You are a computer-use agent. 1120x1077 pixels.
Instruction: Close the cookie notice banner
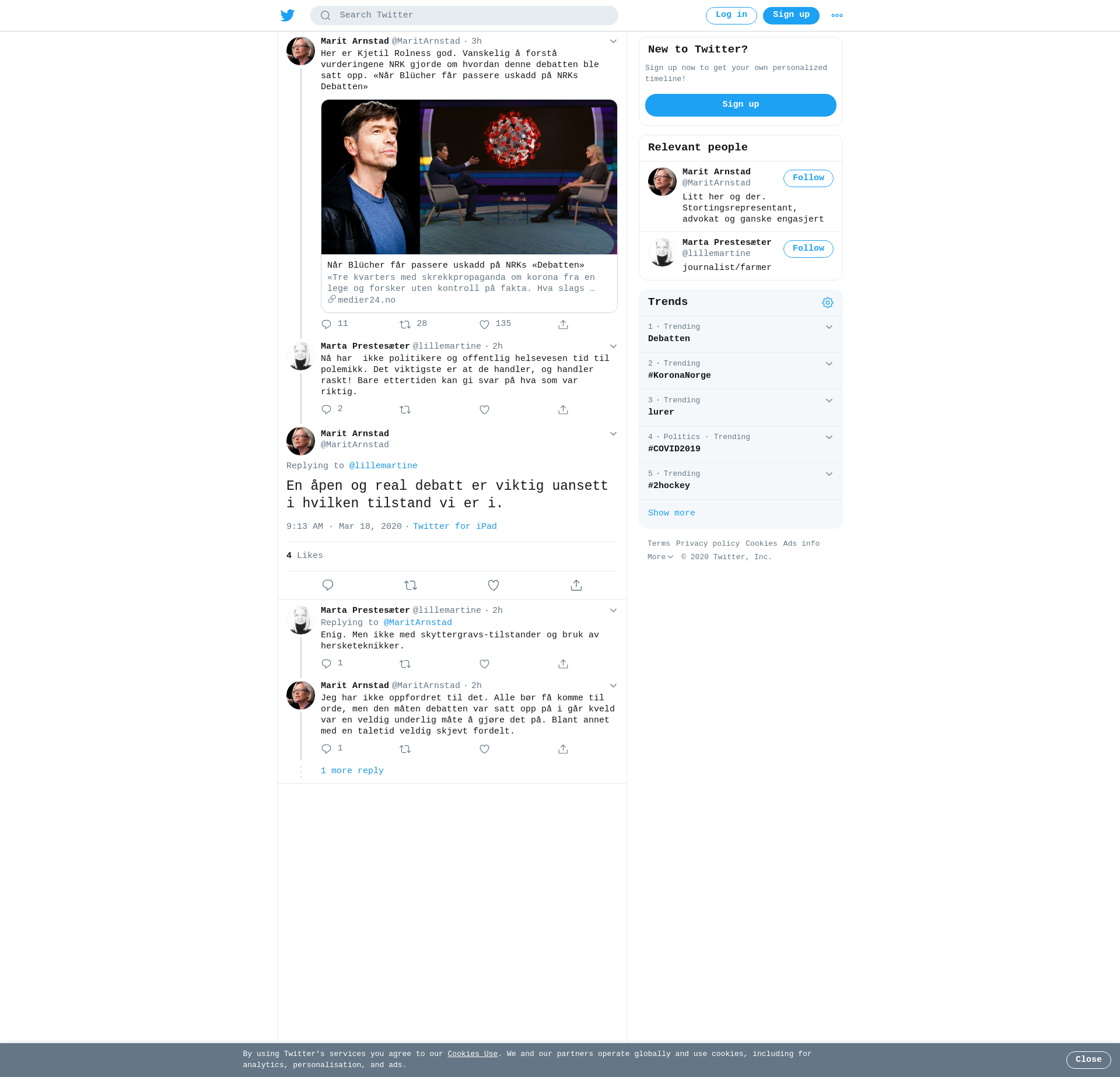tap(1088, 1060)
